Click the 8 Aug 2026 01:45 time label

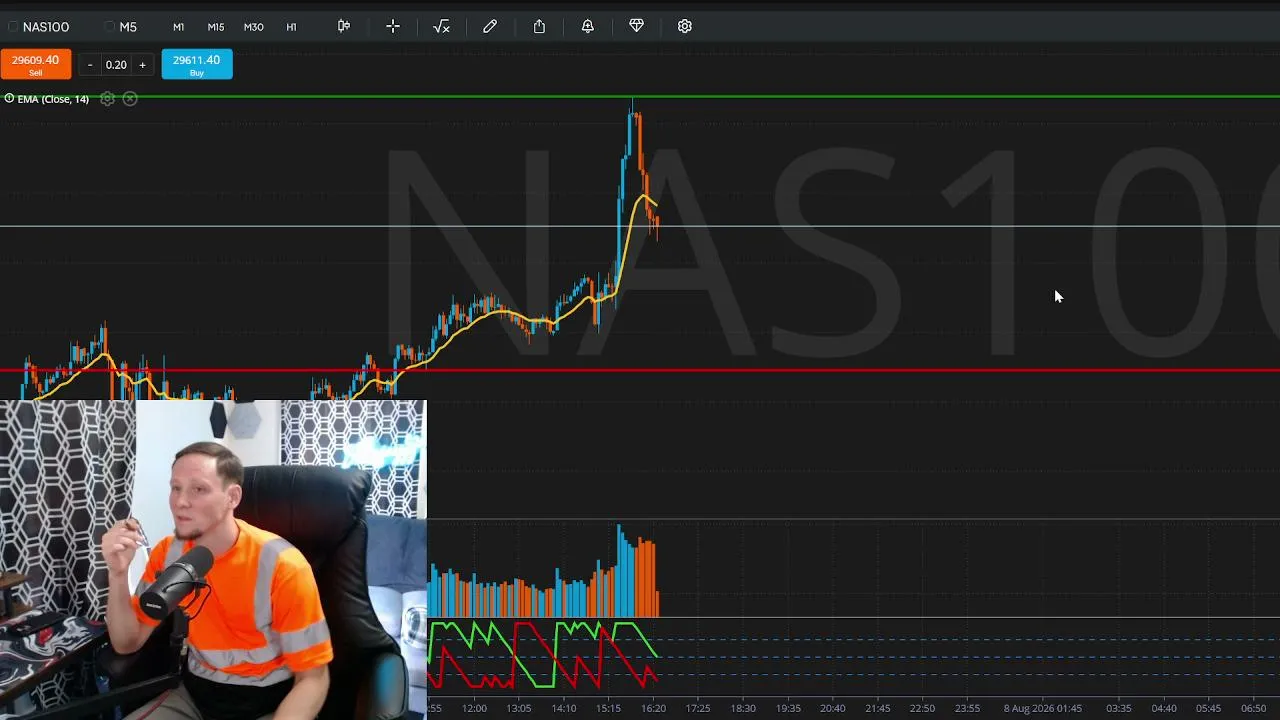pos(1043,708)
